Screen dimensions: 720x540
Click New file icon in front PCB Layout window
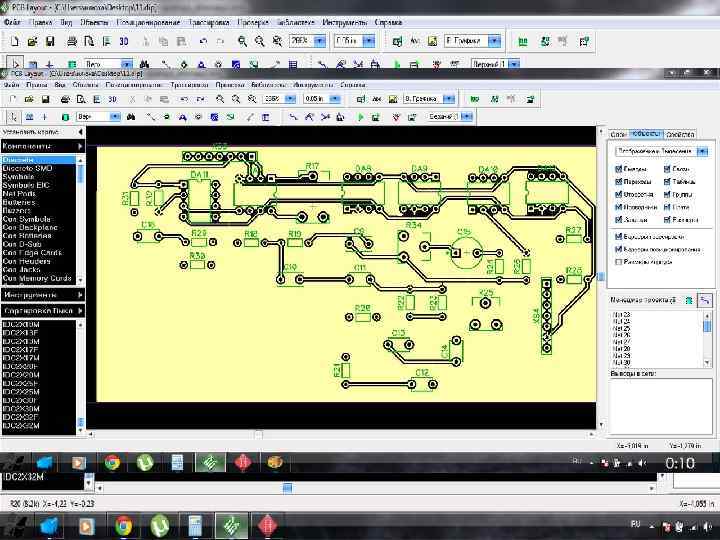(x=13, y=99)
